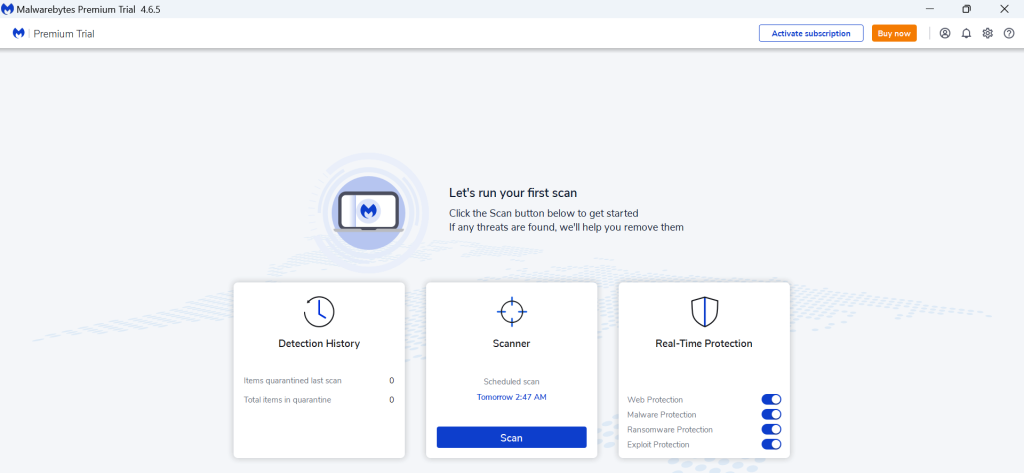Click the Malwarebytes logo beside Premium Trial
Image resolution: width=1024 pixels, height=473 pixels.
click(x=19, y=33)
